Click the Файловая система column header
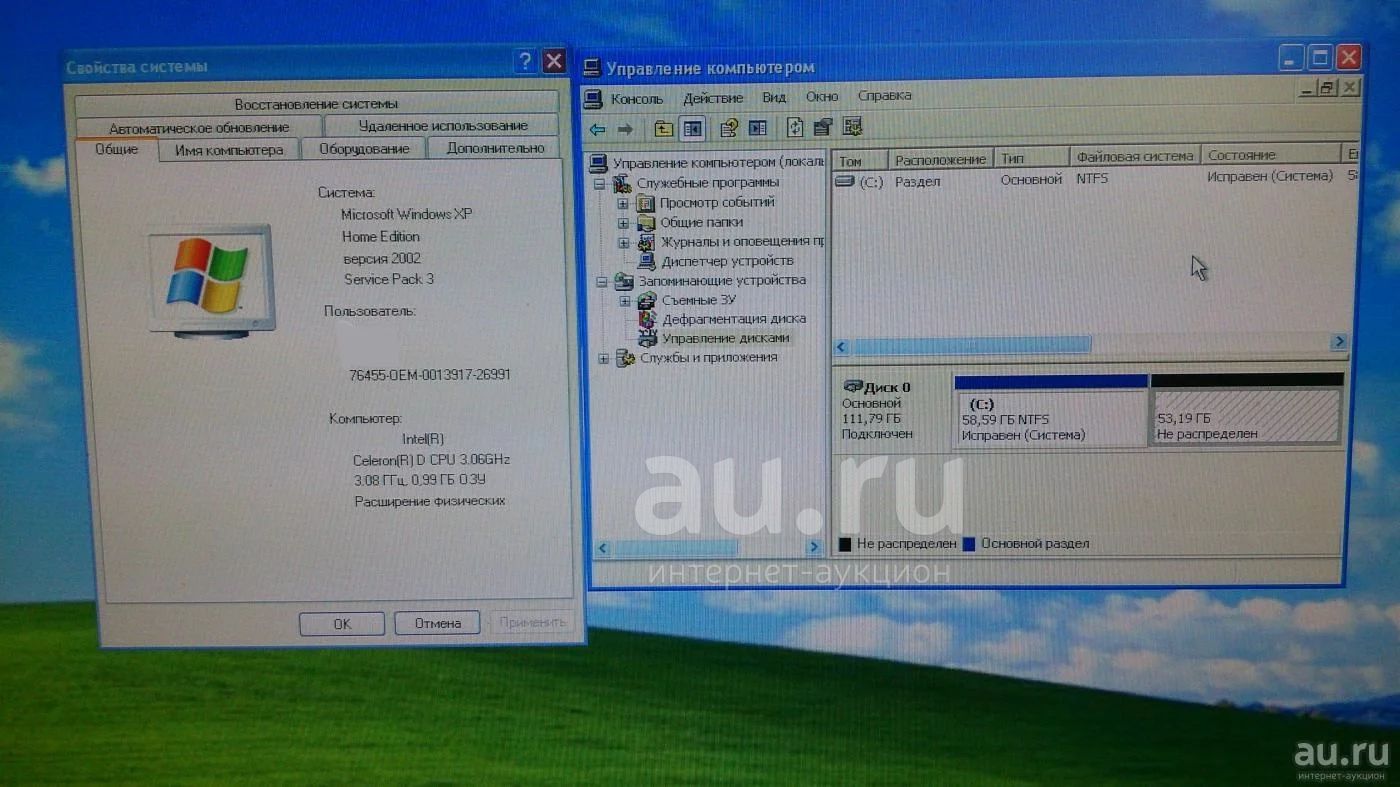Viewport: 1400px width, 787px height. coord(1135,156)
